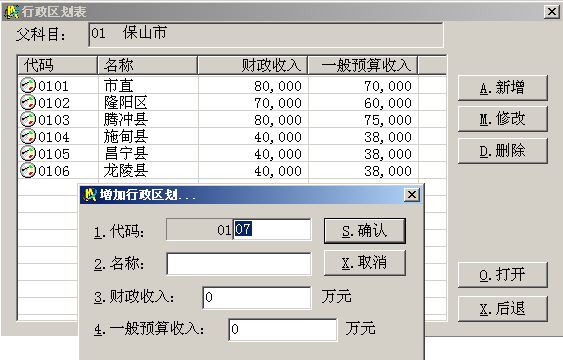Click the M.修改 button
Screen dimensions: 563x360
[x=503, y=119]
